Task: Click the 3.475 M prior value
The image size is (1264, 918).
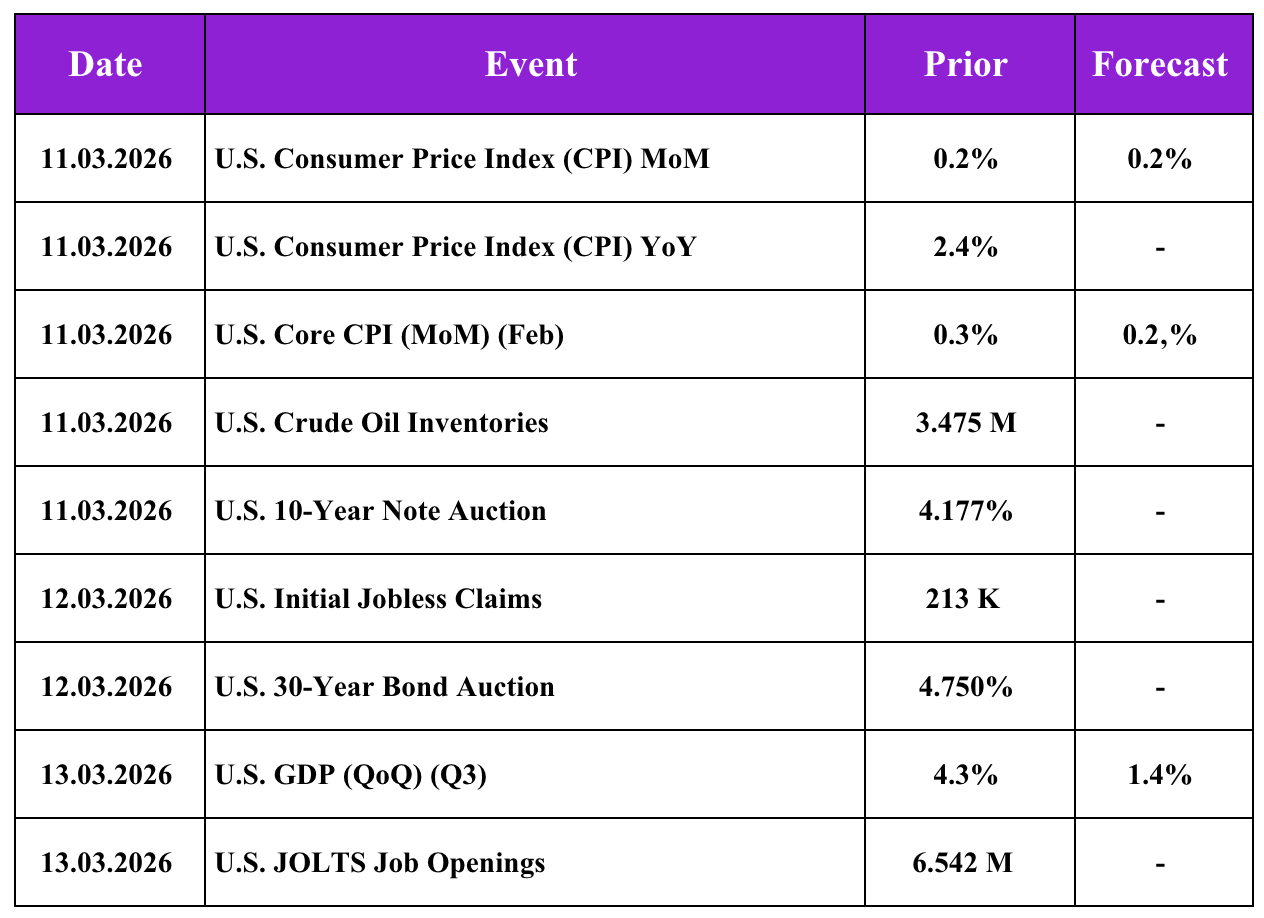Action: coord(965,422)
